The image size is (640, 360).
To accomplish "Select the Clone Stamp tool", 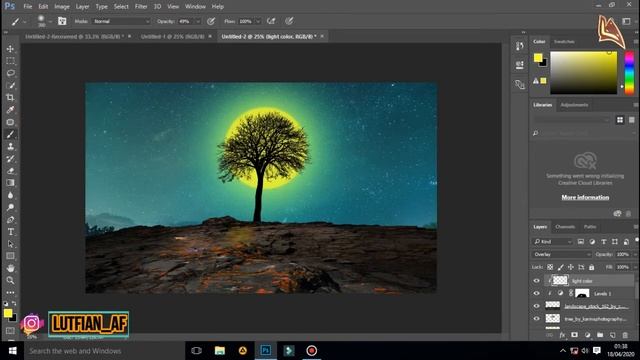I will 11,147.
